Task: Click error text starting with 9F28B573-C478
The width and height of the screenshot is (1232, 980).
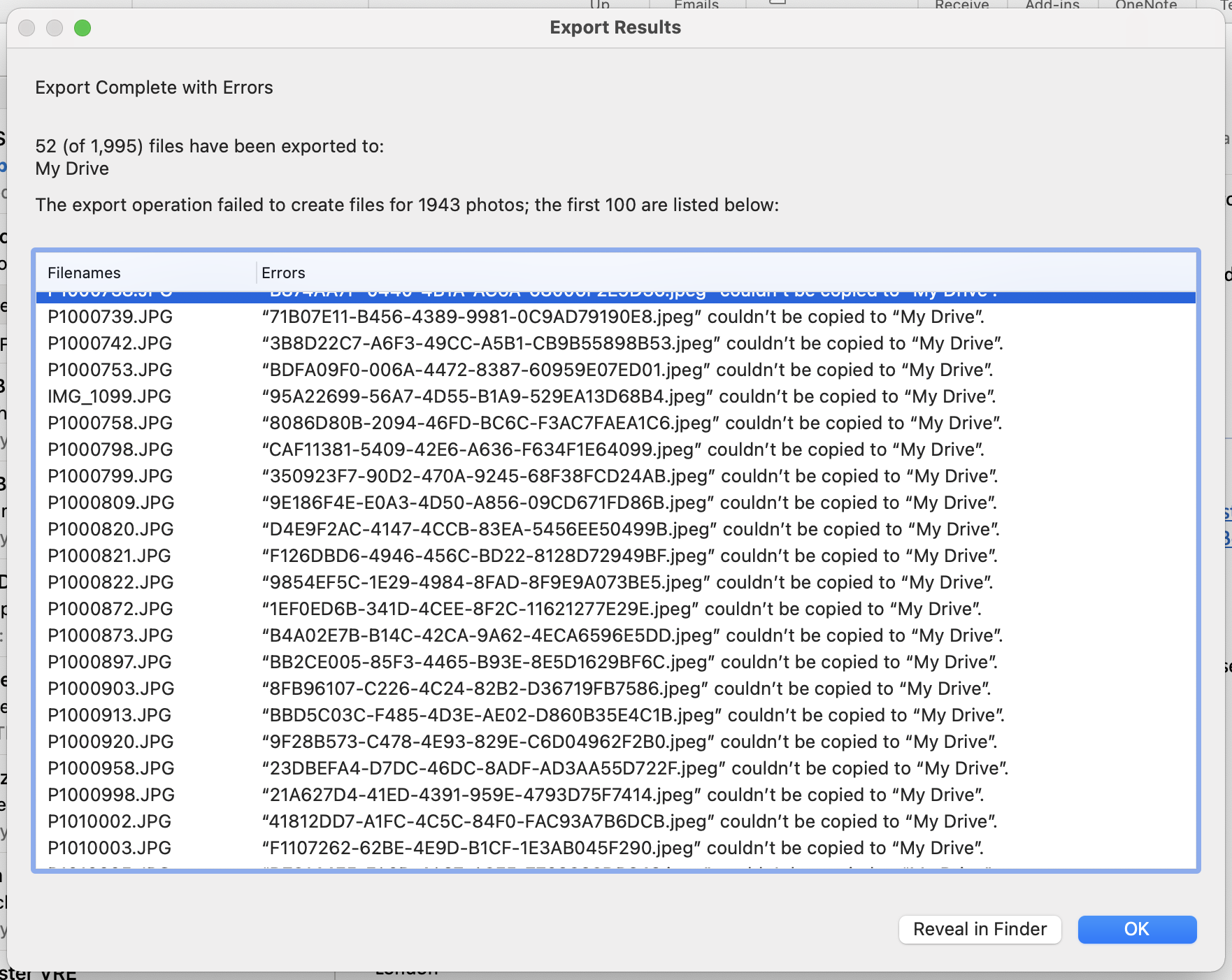Action: pos(630,742)
